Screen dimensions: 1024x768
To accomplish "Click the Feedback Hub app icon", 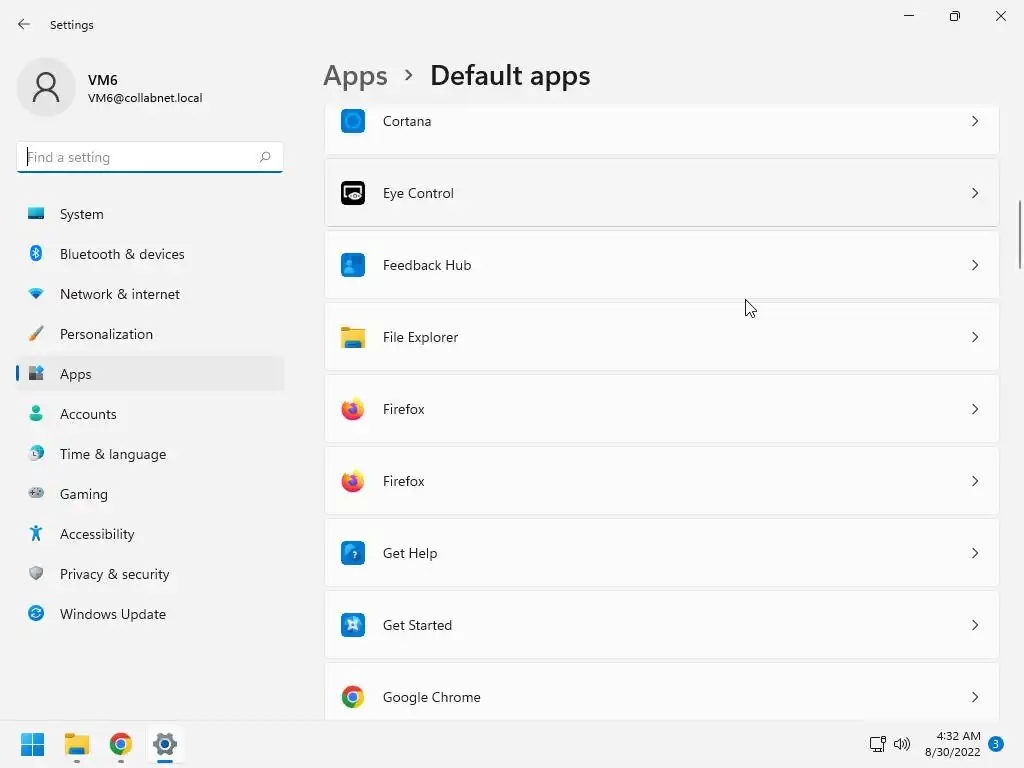I will click(x=353, y=265).
